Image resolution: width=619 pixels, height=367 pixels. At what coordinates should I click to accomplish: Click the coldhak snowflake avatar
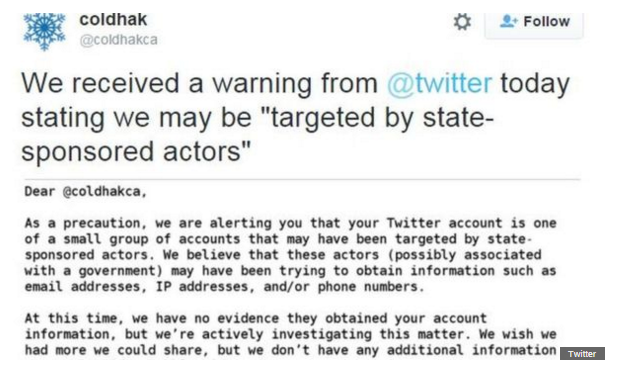point(44,31)
